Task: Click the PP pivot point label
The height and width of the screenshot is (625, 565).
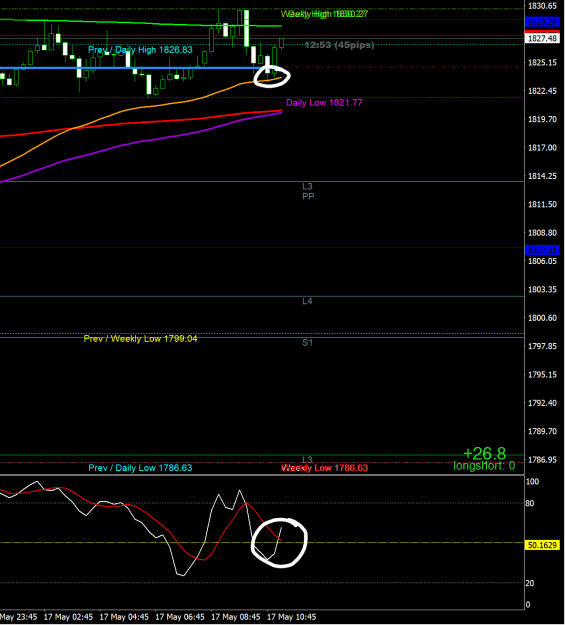Action: [308, 196]
